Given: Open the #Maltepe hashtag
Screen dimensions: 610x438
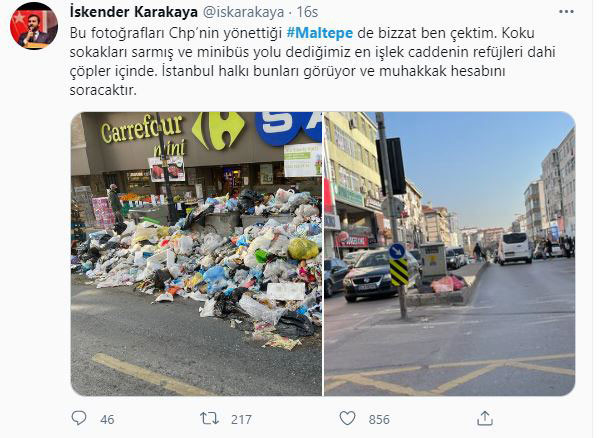Looking at the screenshot, I should [x=319, y=33].
